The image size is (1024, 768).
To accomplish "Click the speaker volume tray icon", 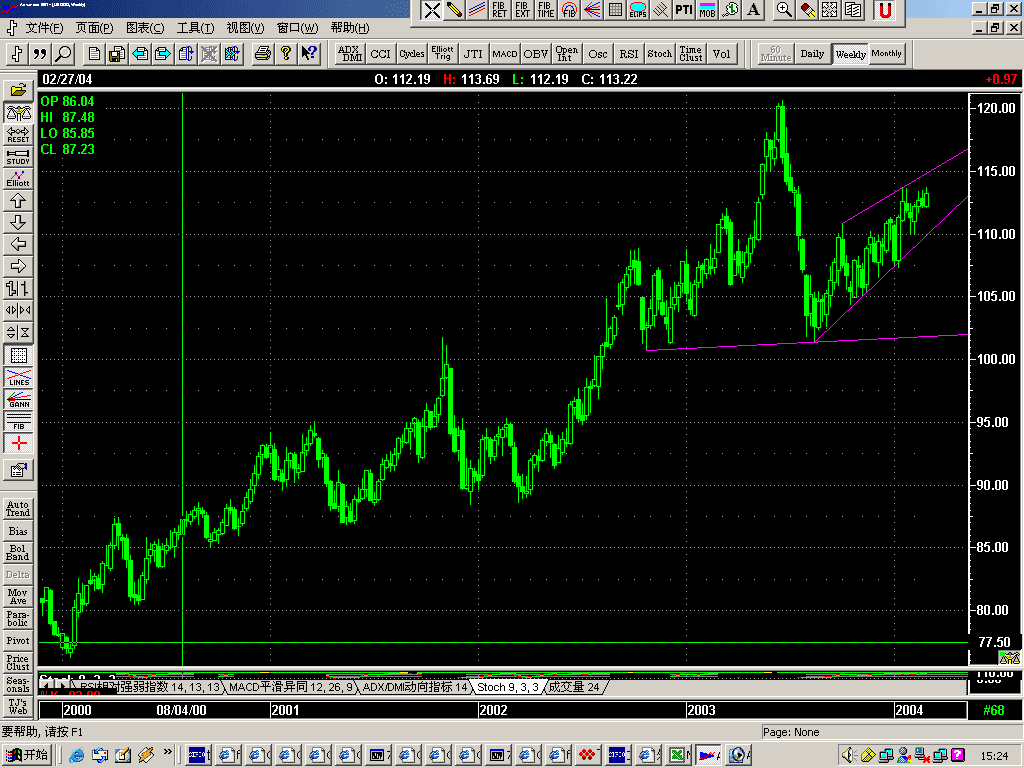I will [849, 756].
